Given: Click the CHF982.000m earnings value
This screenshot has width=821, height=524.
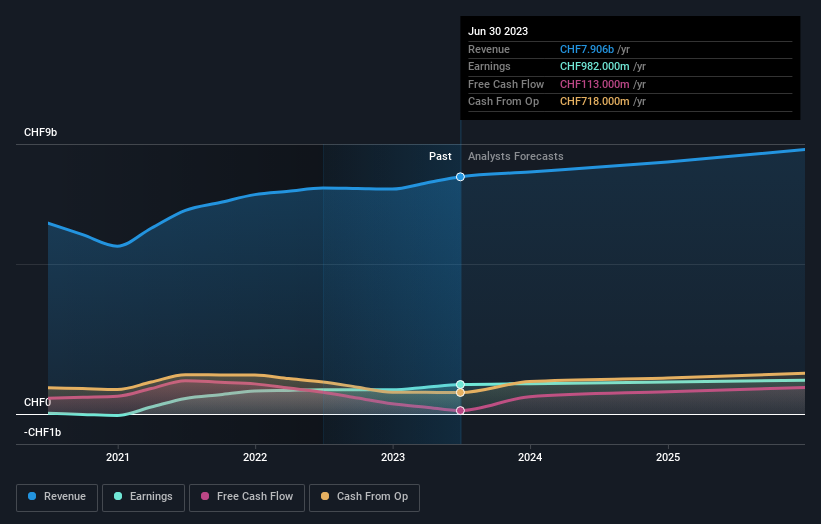Looking at the screenshot, I should tap(594, 66).
